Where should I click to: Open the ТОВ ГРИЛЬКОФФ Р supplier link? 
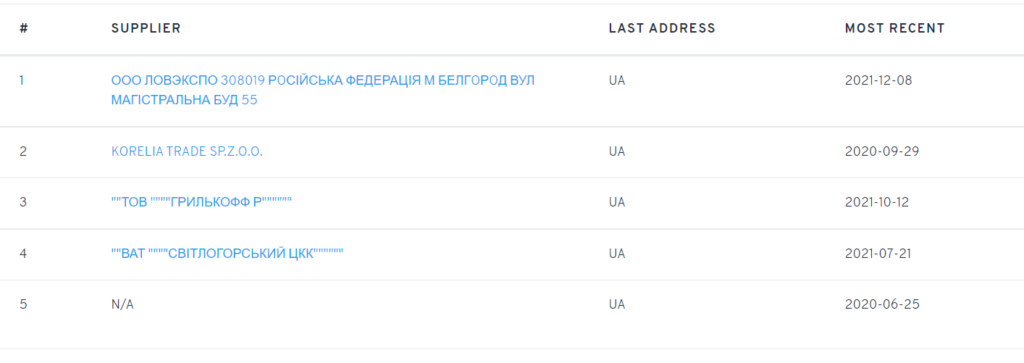click(x=201, y=202)
